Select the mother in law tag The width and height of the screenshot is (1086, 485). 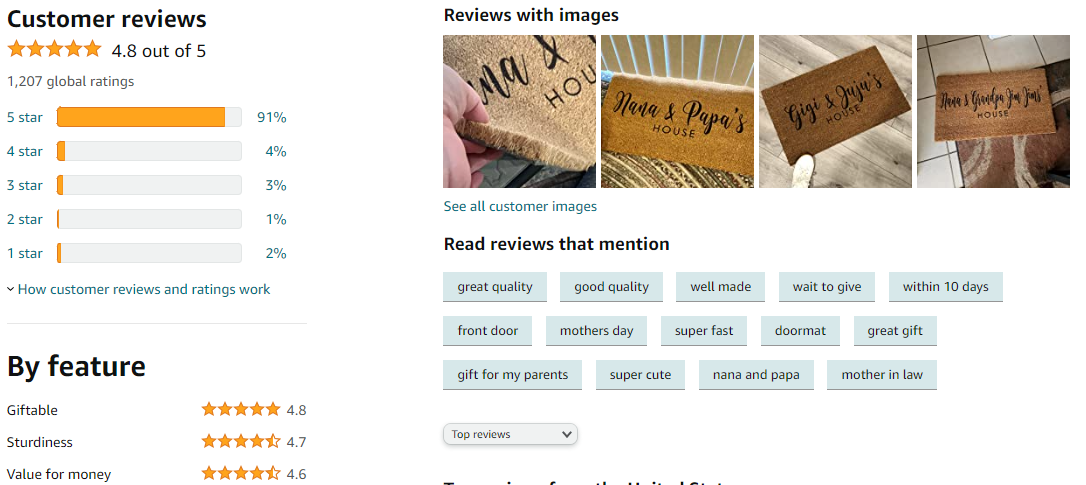(x=882, y=375)
